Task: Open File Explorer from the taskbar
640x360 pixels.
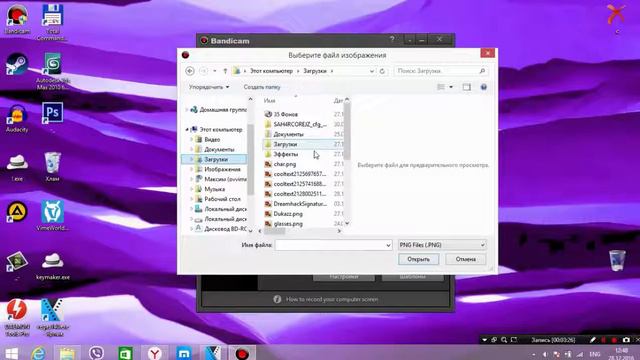Action: pyautogui.click(x=67, y=353)
